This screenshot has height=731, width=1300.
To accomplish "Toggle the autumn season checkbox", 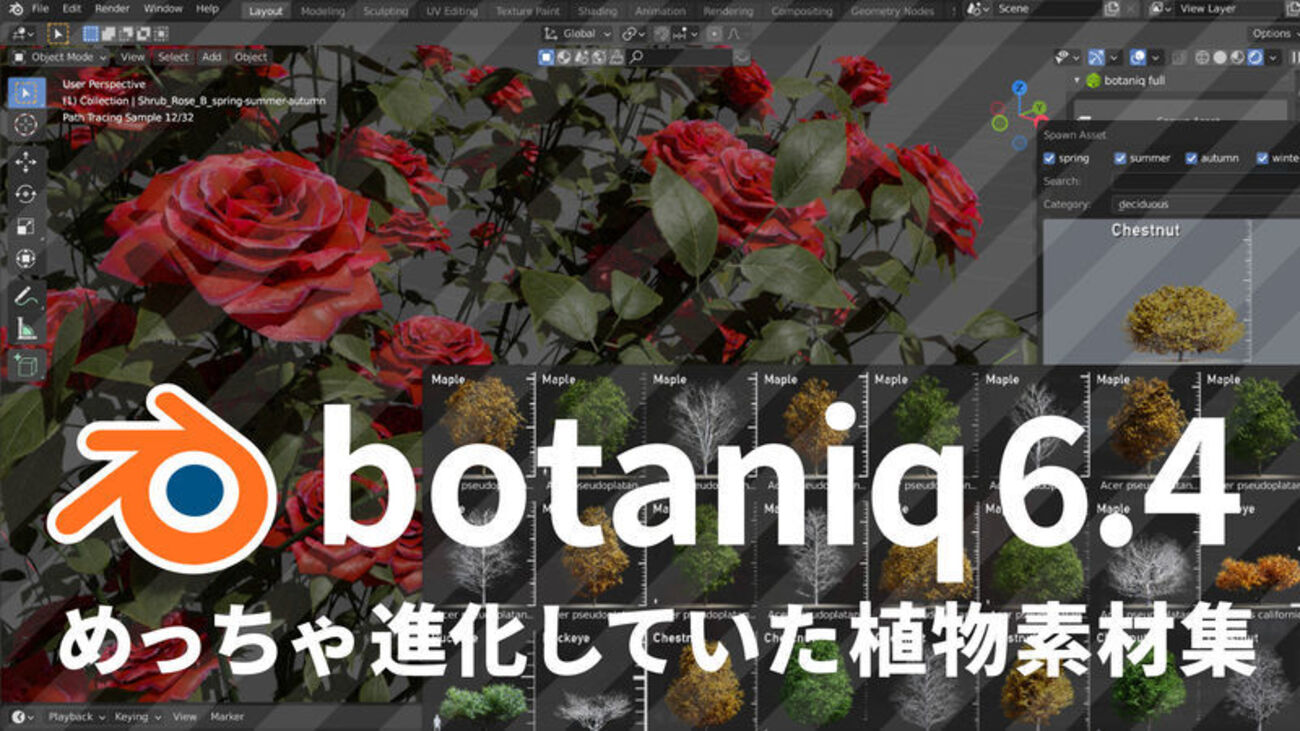I will coord(1192,158).
